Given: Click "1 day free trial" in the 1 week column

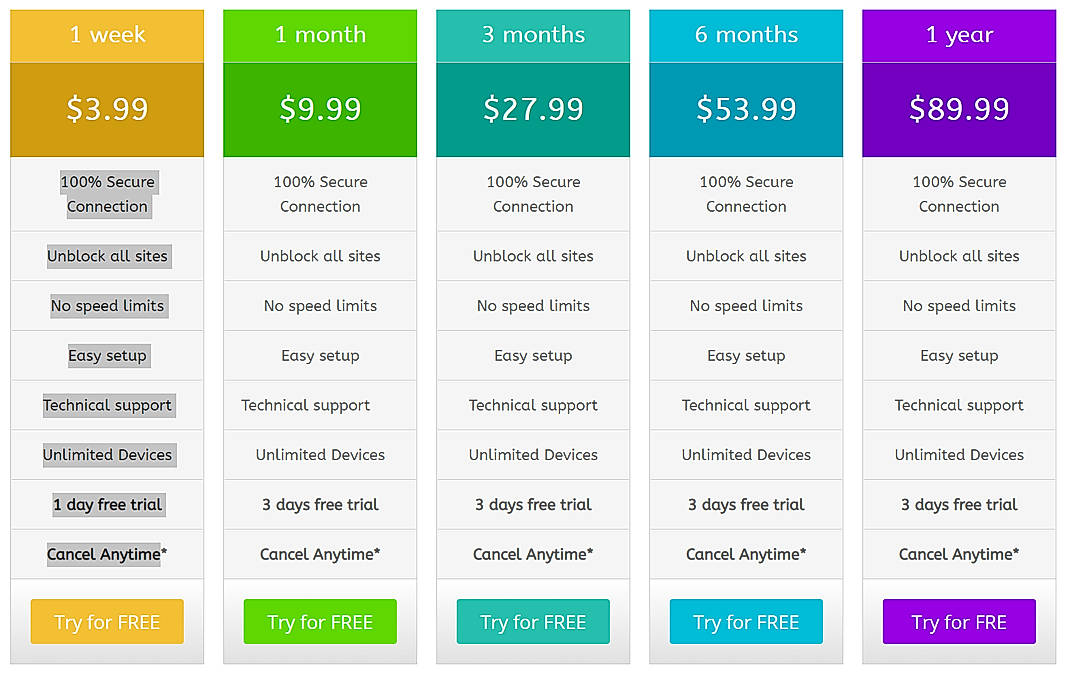Looking at the screenshot, I should pos(106,504).
